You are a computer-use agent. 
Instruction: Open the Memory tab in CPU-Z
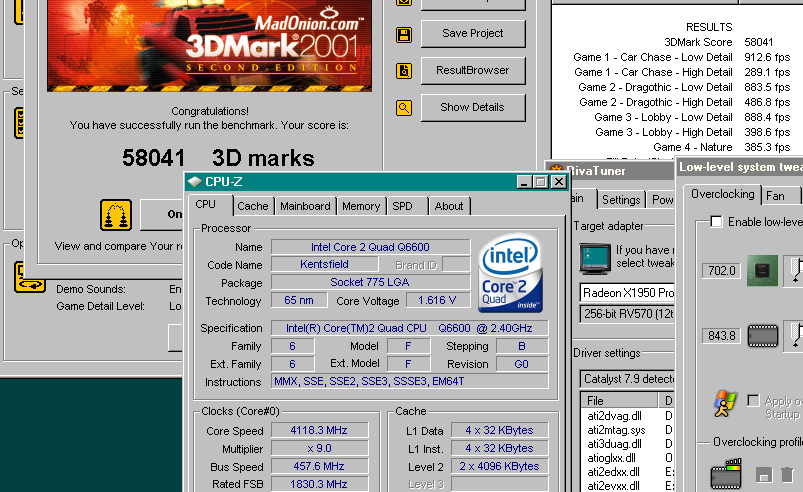tap(361, 206)
